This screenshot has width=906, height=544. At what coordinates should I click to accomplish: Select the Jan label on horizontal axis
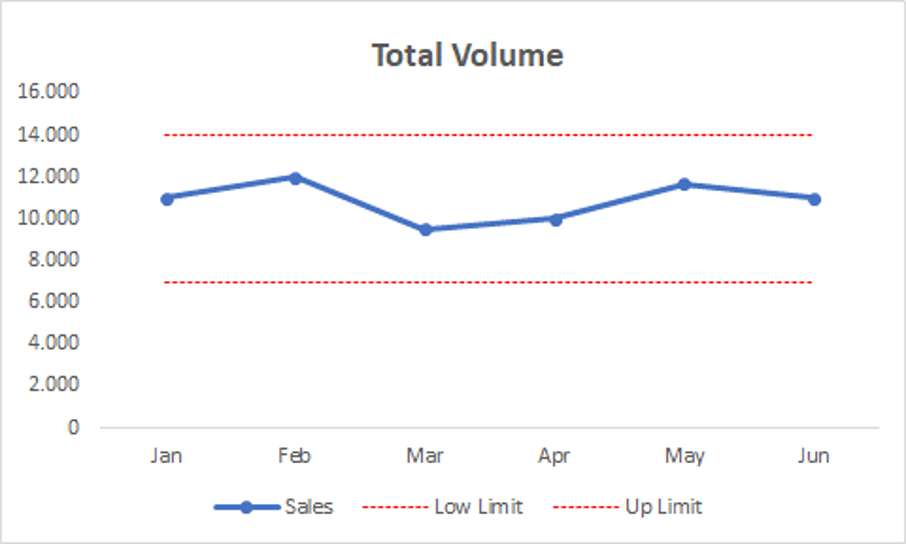(x=167, y=456)
